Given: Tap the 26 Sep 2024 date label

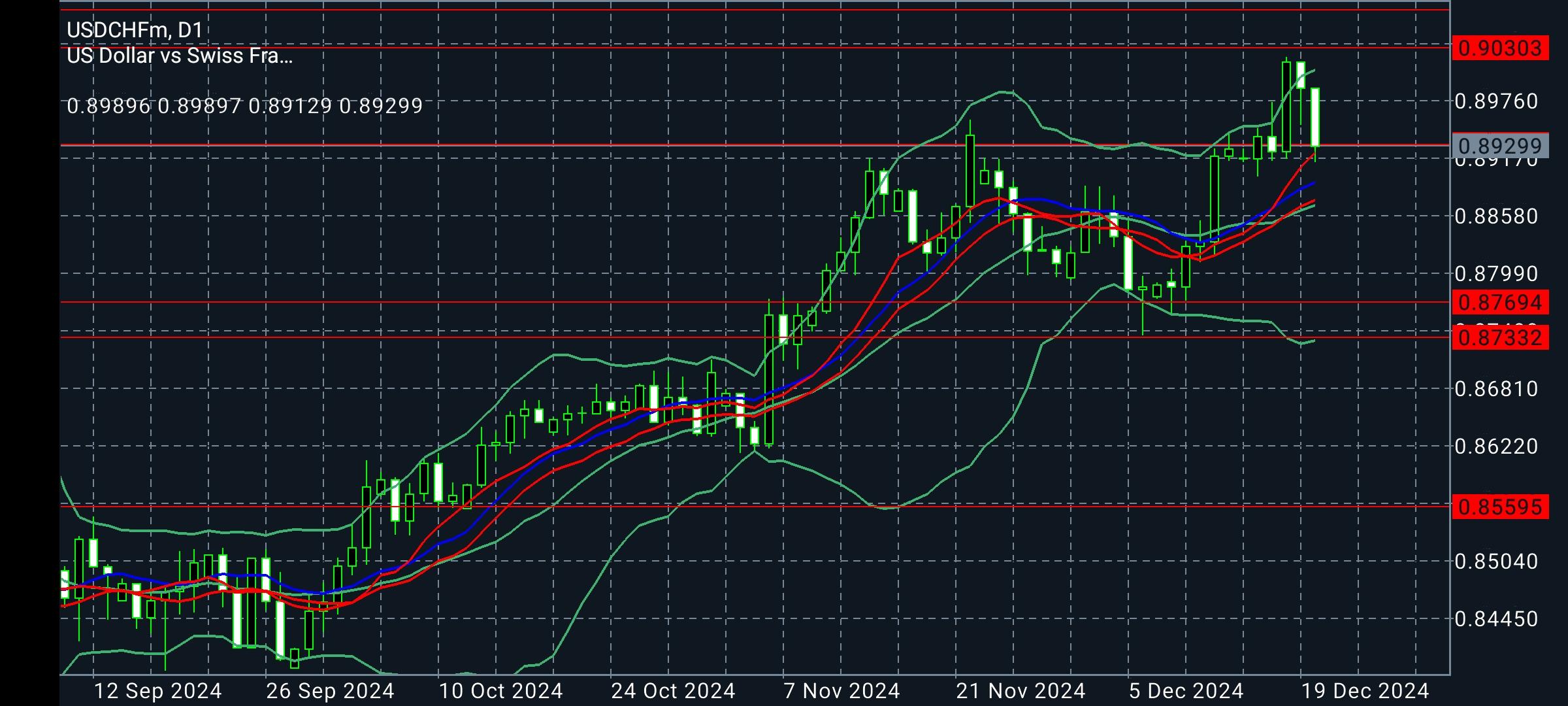Looking at the screenshot, I should point(330,691).
